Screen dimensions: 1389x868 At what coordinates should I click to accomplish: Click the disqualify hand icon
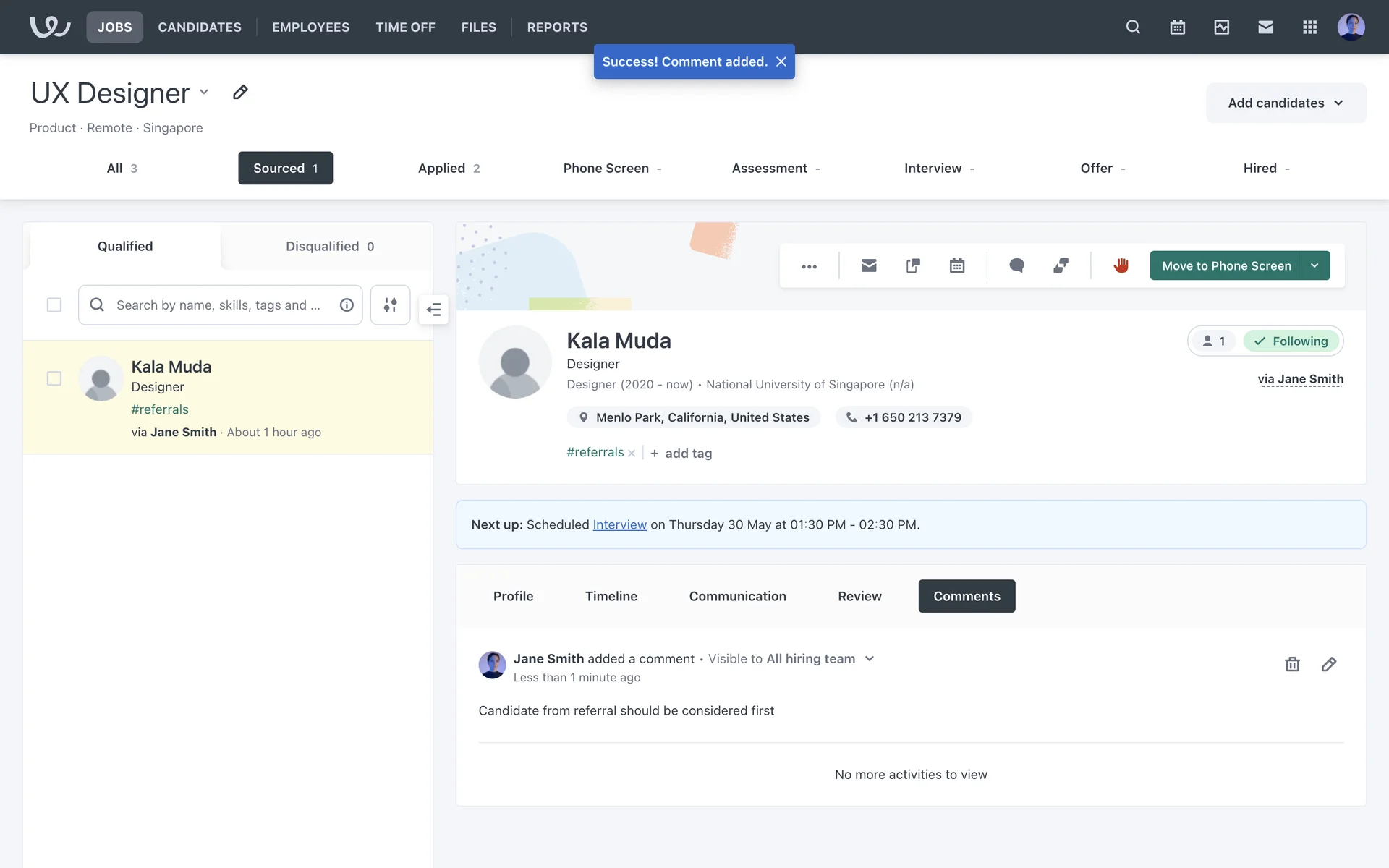pos(1121,265)
